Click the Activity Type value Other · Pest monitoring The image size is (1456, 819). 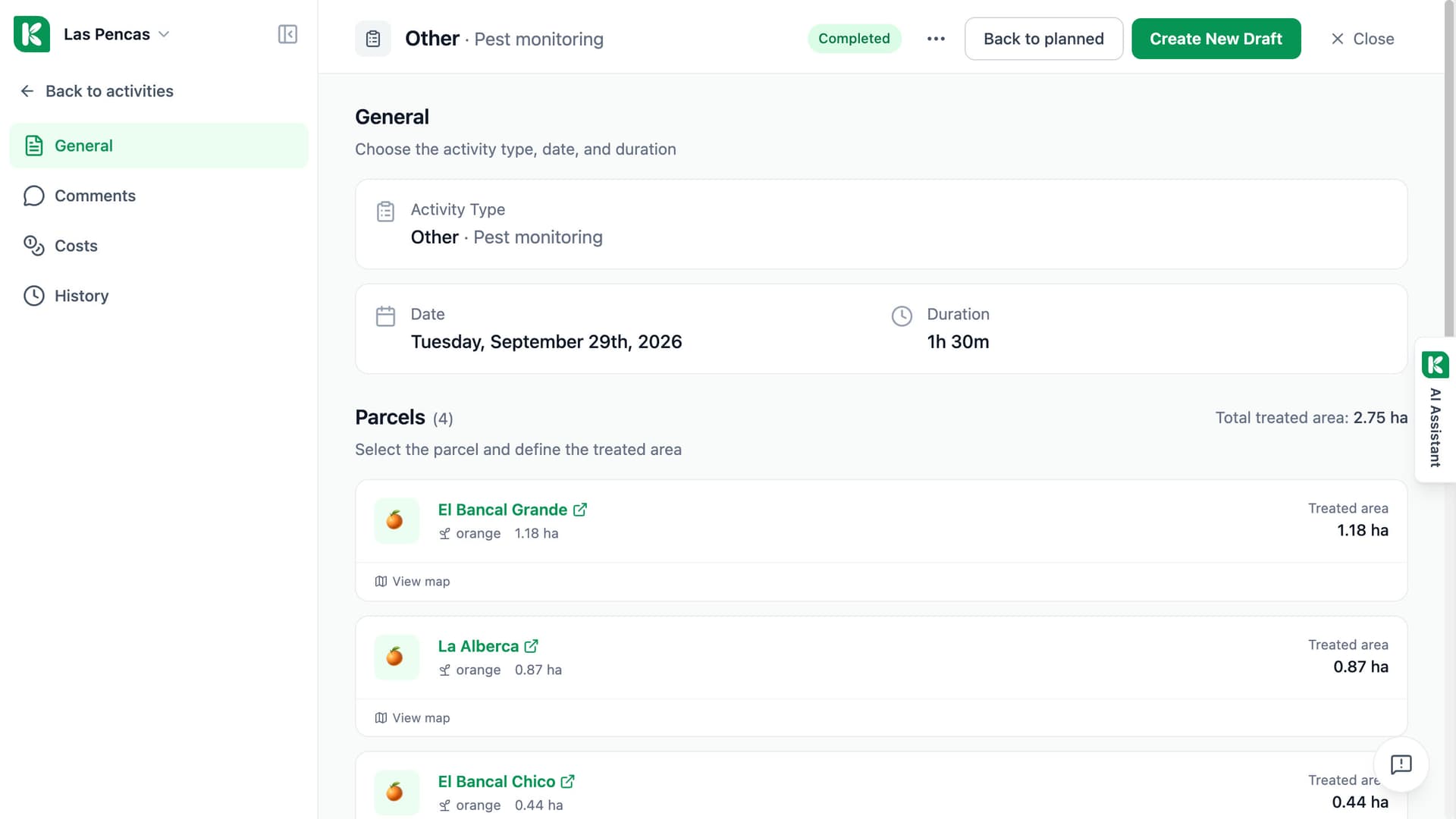[x=507, y=237]
